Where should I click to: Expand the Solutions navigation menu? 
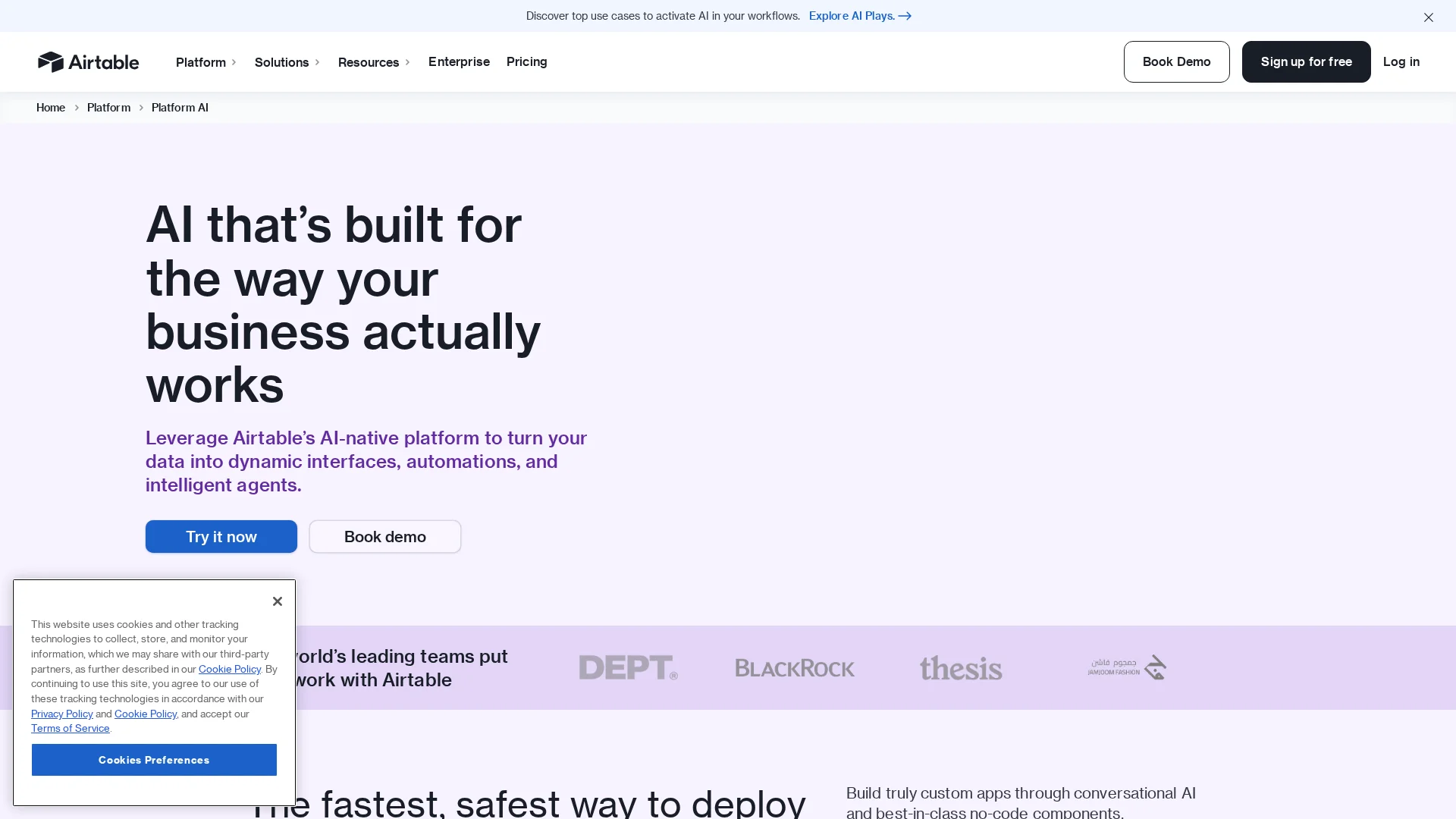(x=287, y=62)
